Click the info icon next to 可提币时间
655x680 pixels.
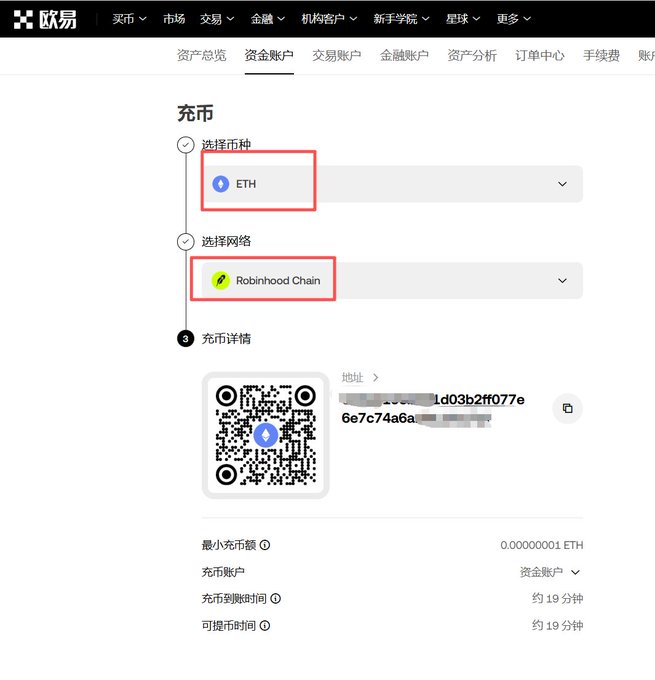tap(265, 625)
